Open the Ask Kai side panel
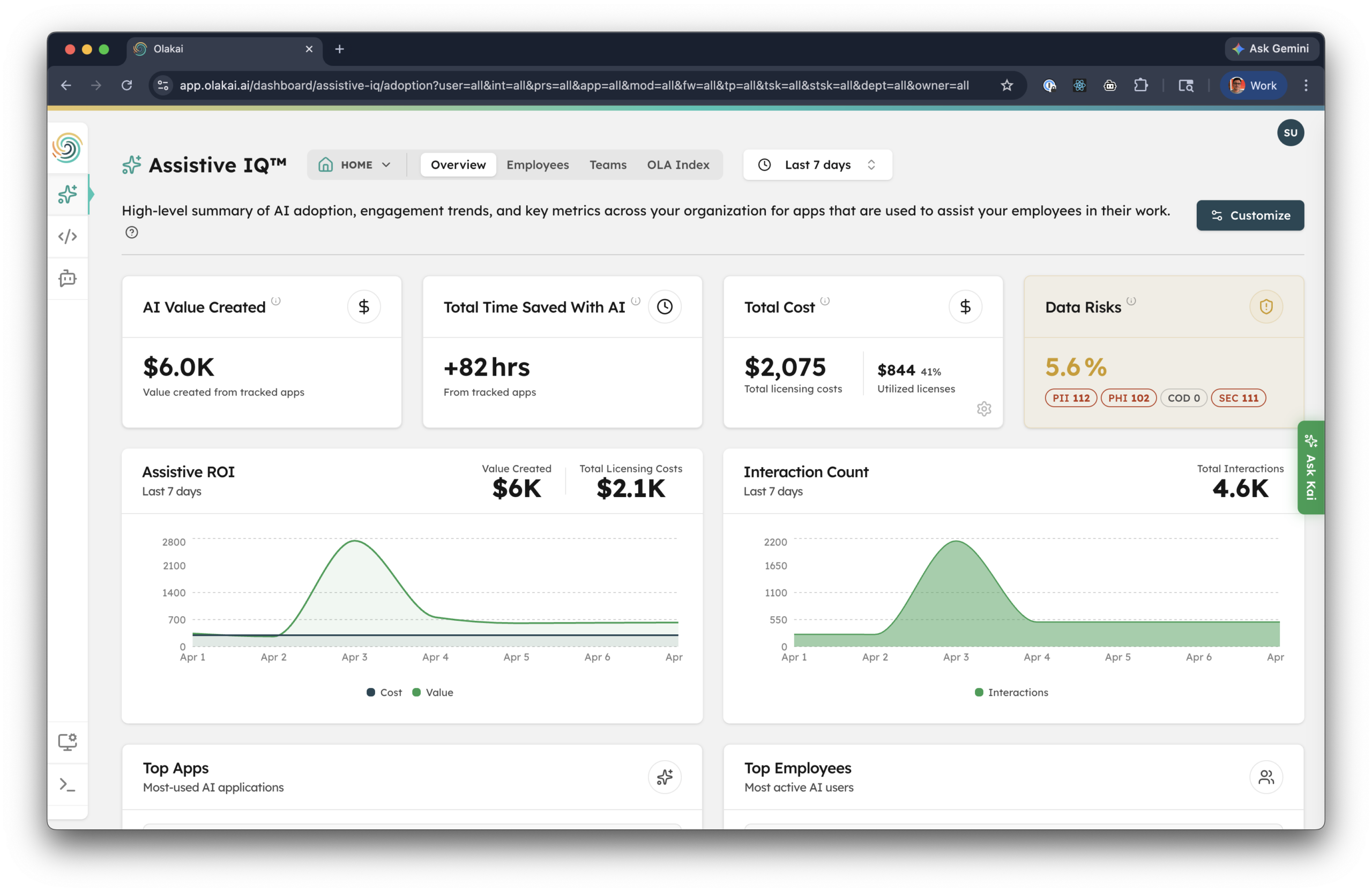 point(1310,468)
